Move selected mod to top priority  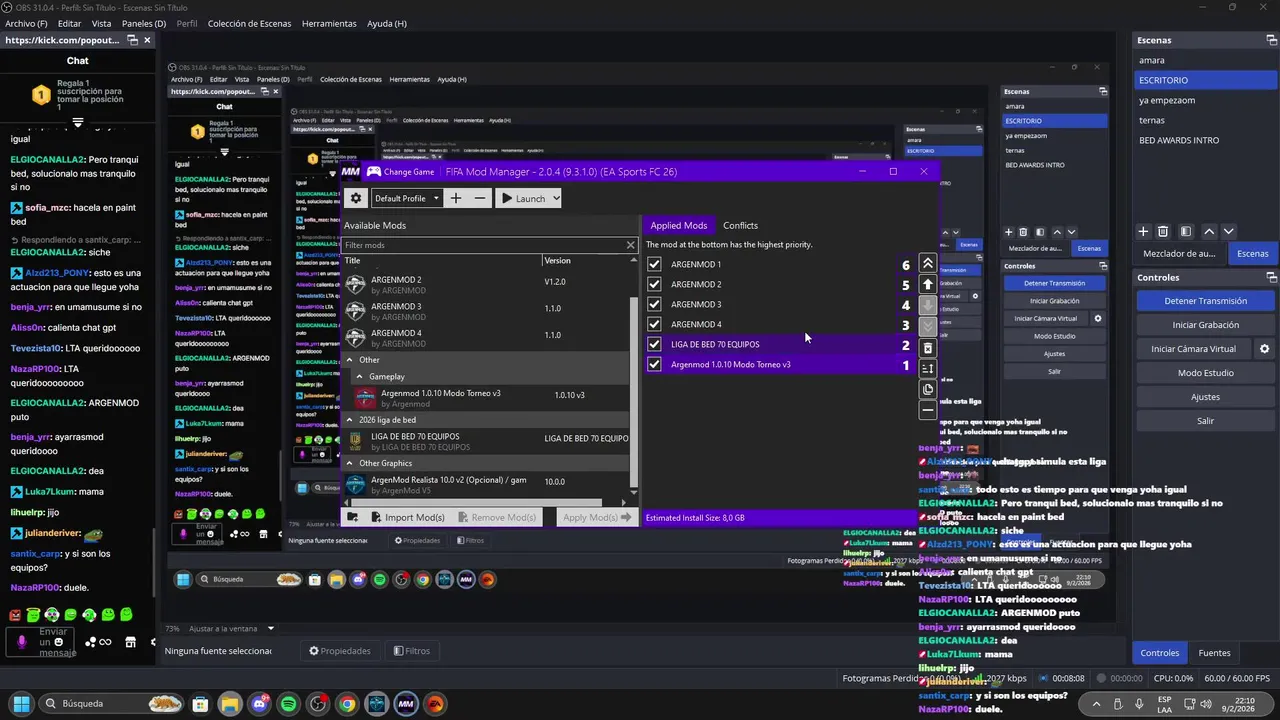[928, 264]
